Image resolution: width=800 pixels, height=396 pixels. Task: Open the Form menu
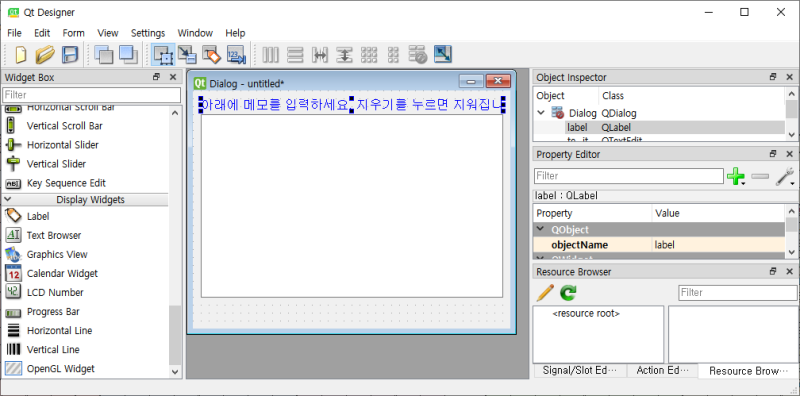[73, 33]
